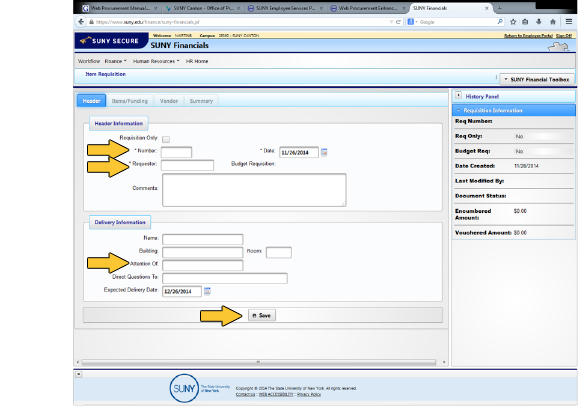This screenshot has width=580, height=410.
Task: Check the Requisition Only checkbox
Action: [166, 139]
